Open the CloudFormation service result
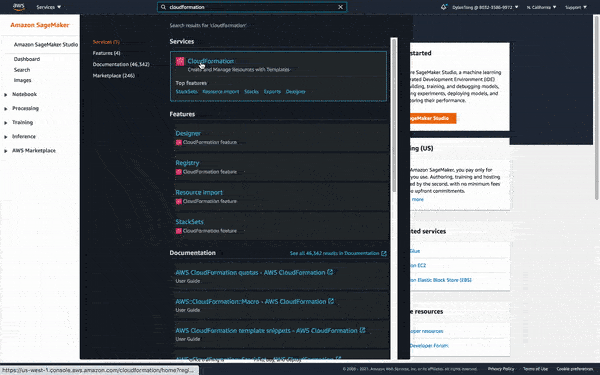600x375 pixels. point(211,61)
